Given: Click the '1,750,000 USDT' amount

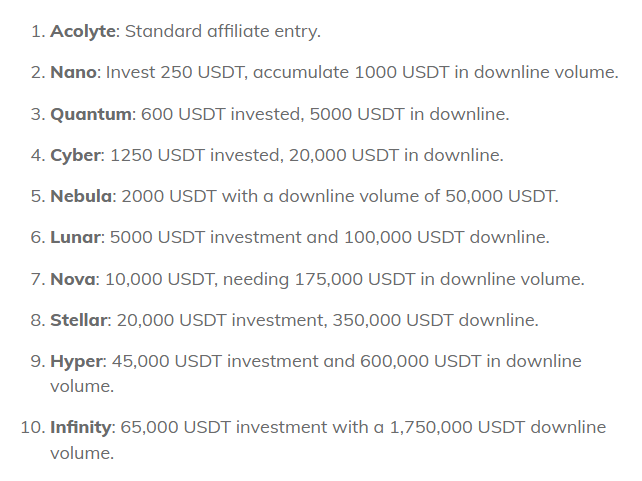Looking at the screenshot, I should pos(457,428).
